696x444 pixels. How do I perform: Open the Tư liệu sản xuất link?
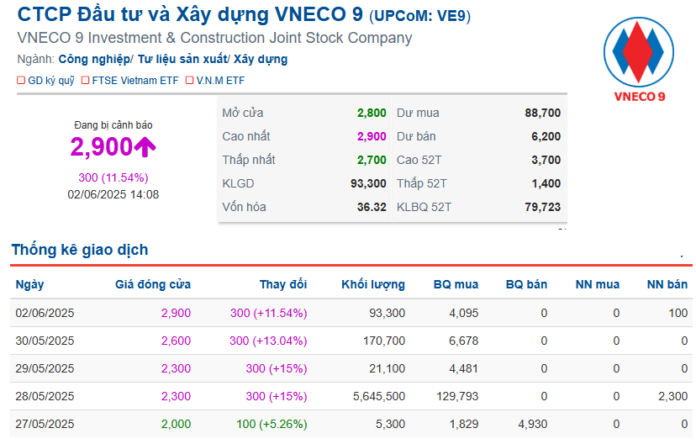pos(182,59)
